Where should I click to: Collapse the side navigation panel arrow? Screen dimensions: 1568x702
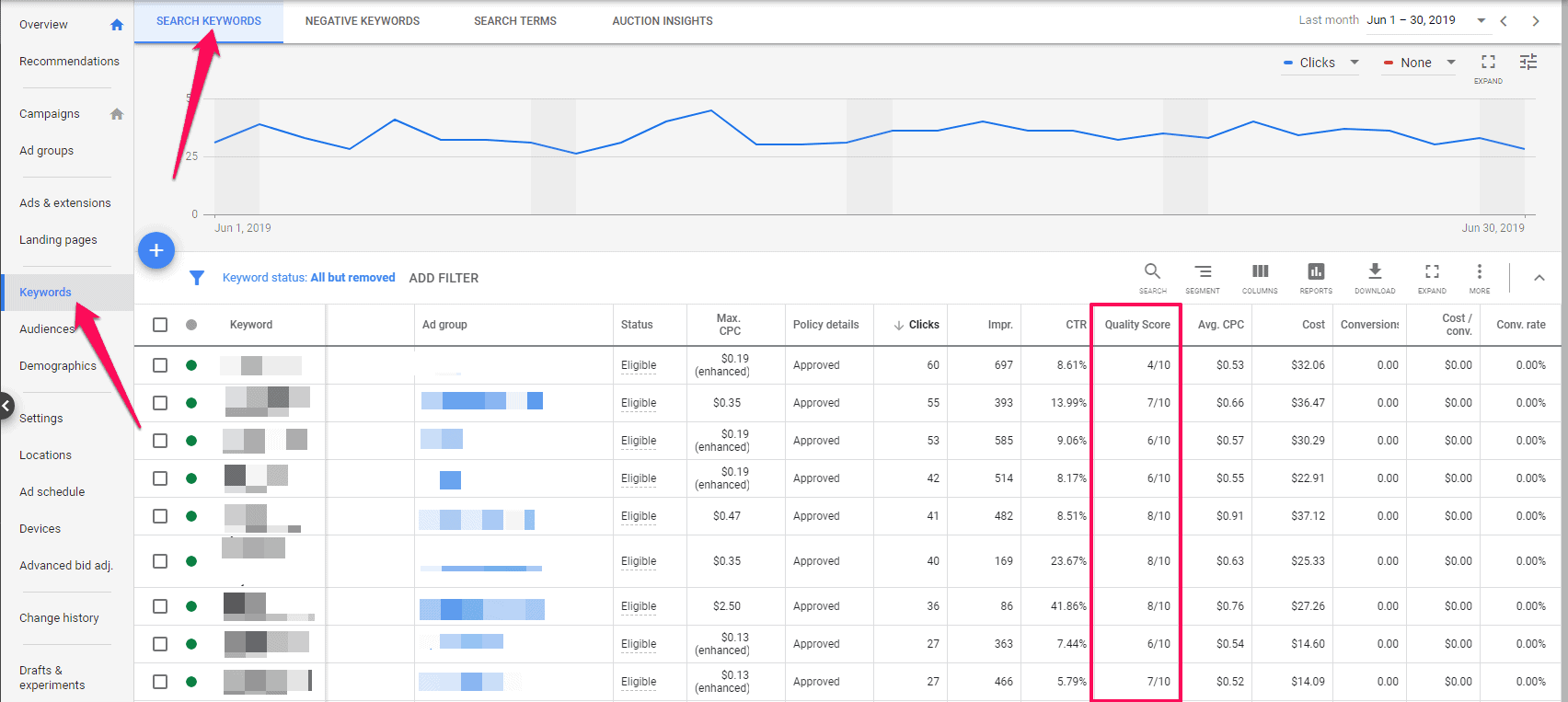[6, 405]
